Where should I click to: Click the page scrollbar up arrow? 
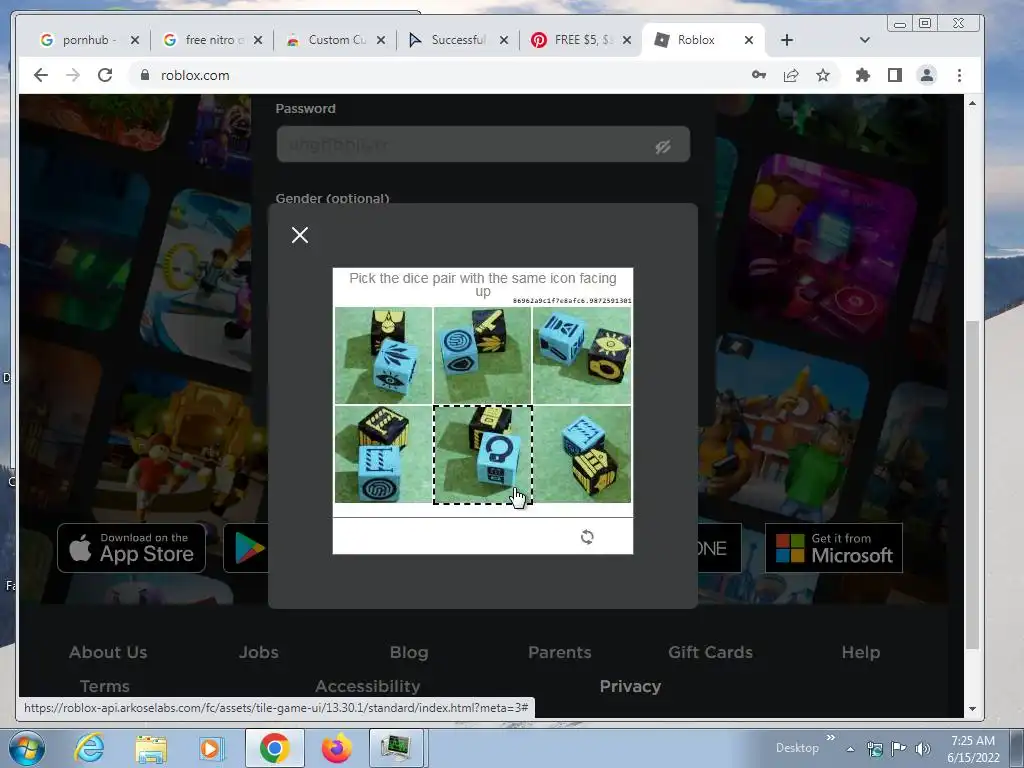[972, 103]
